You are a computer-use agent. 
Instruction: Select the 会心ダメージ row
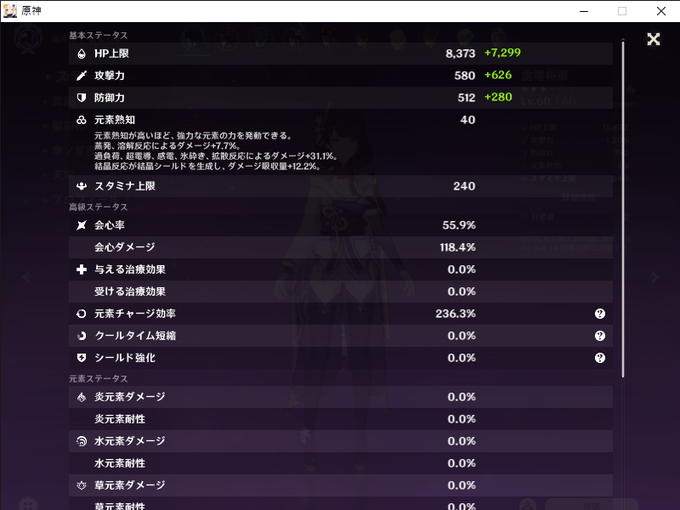(340, 248)
